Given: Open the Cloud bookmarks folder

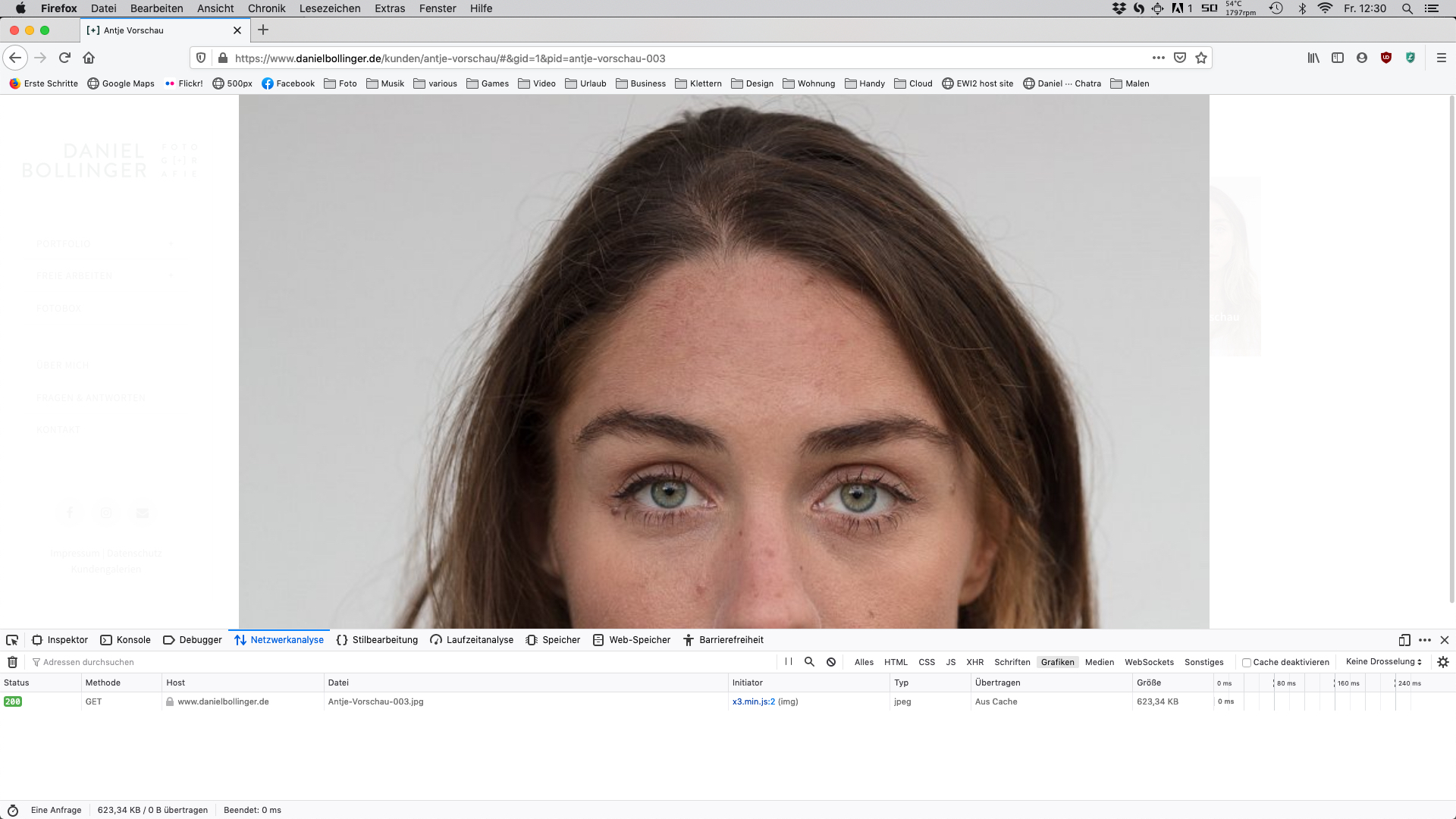Looking at the screenshot, I should point(914,83).
